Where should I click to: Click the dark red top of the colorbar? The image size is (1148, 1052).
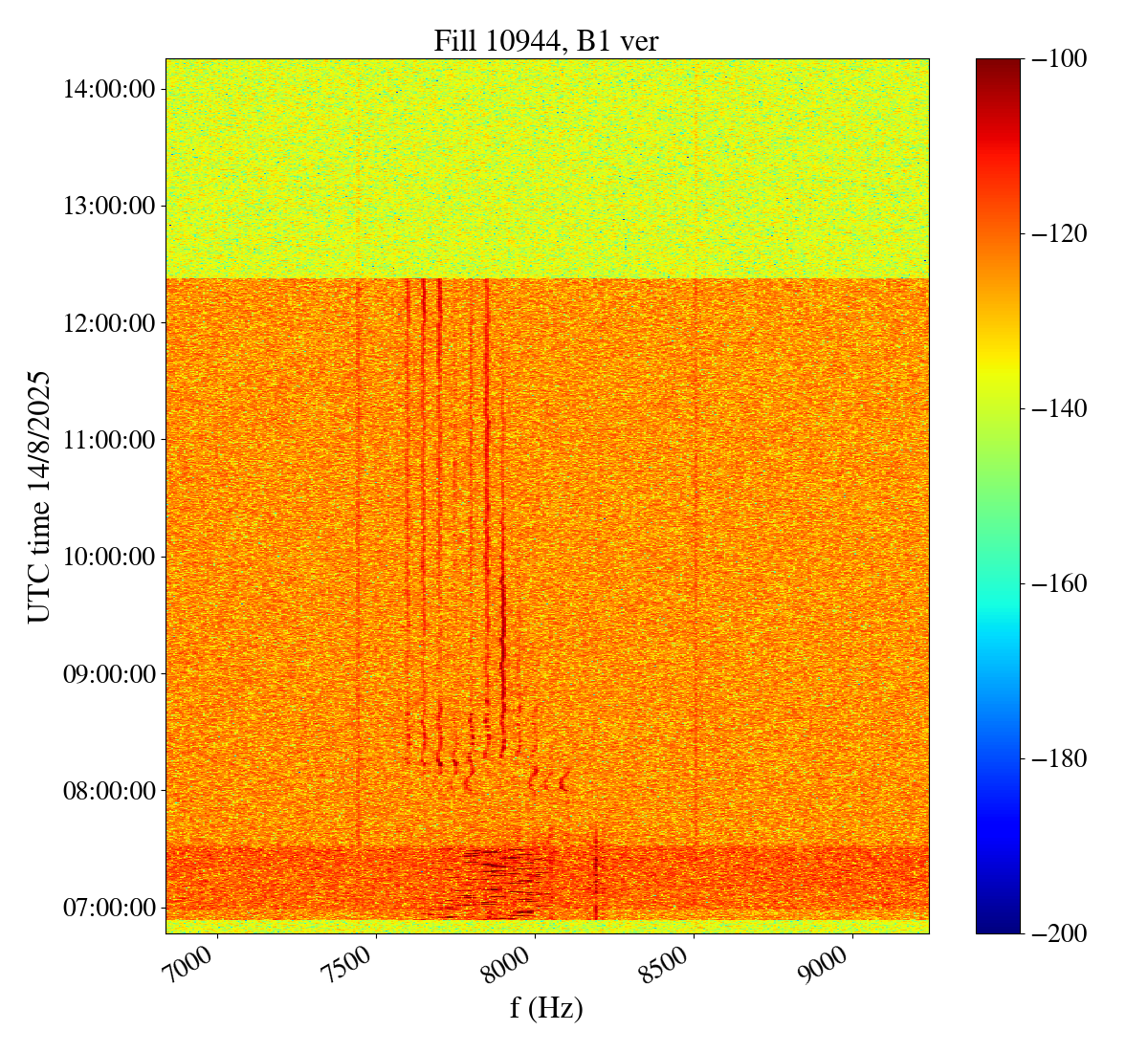(x=998, y=65)
